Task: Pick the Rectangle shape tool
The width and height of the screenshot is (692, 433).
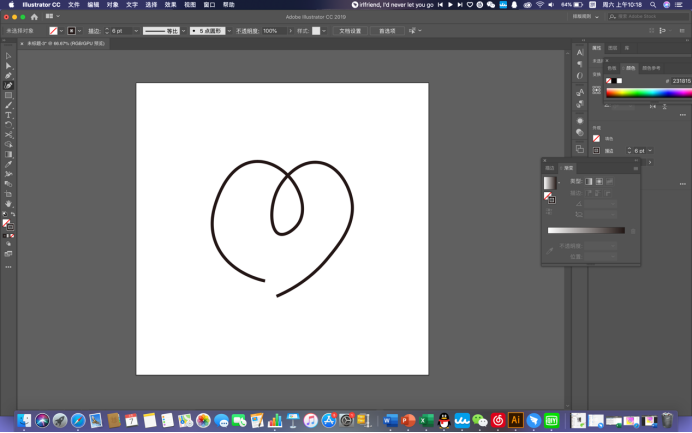Action: (x=8, y=95)
